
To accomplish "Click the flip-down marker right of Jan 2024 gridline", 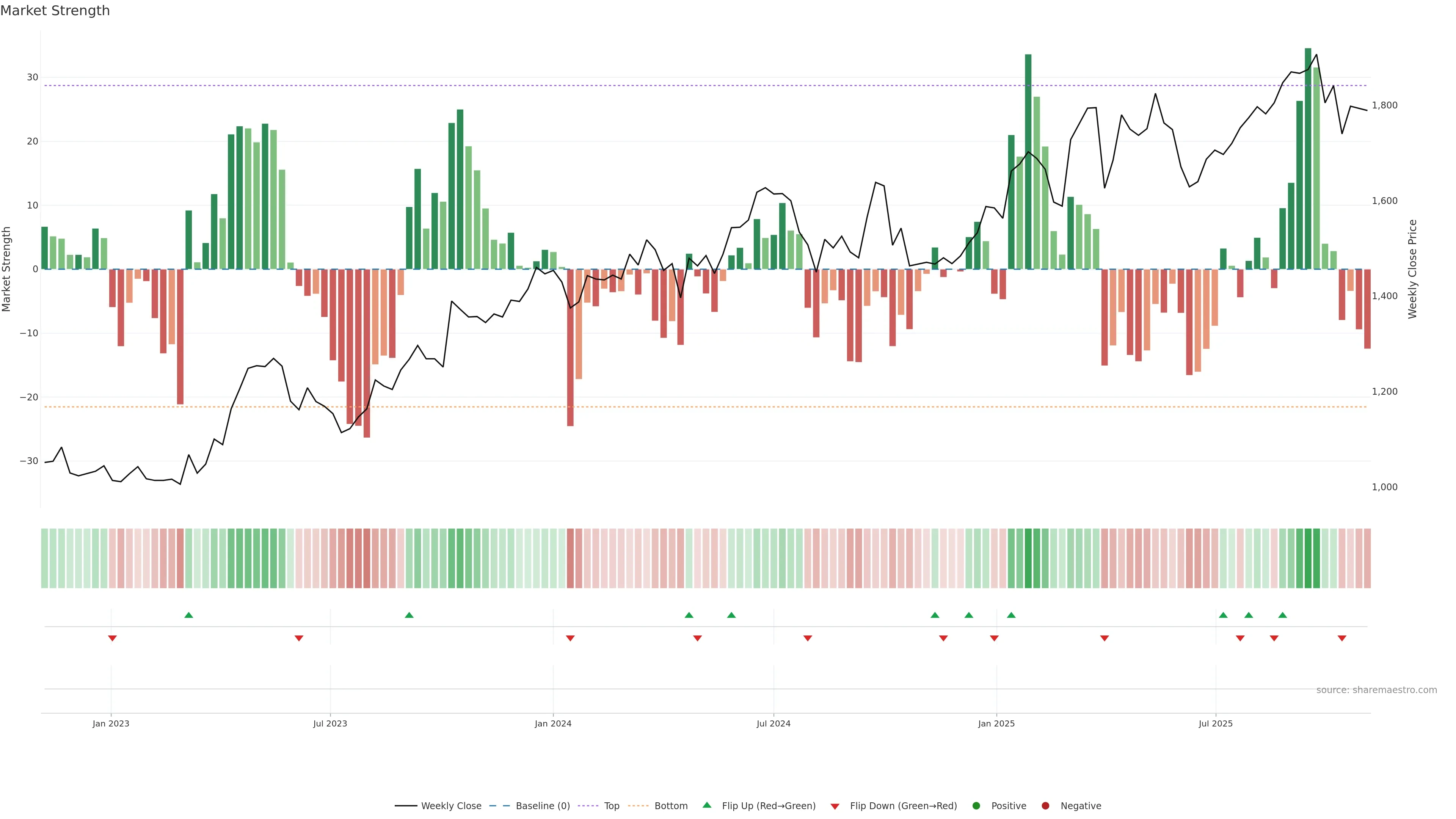I will coord(570,638).
